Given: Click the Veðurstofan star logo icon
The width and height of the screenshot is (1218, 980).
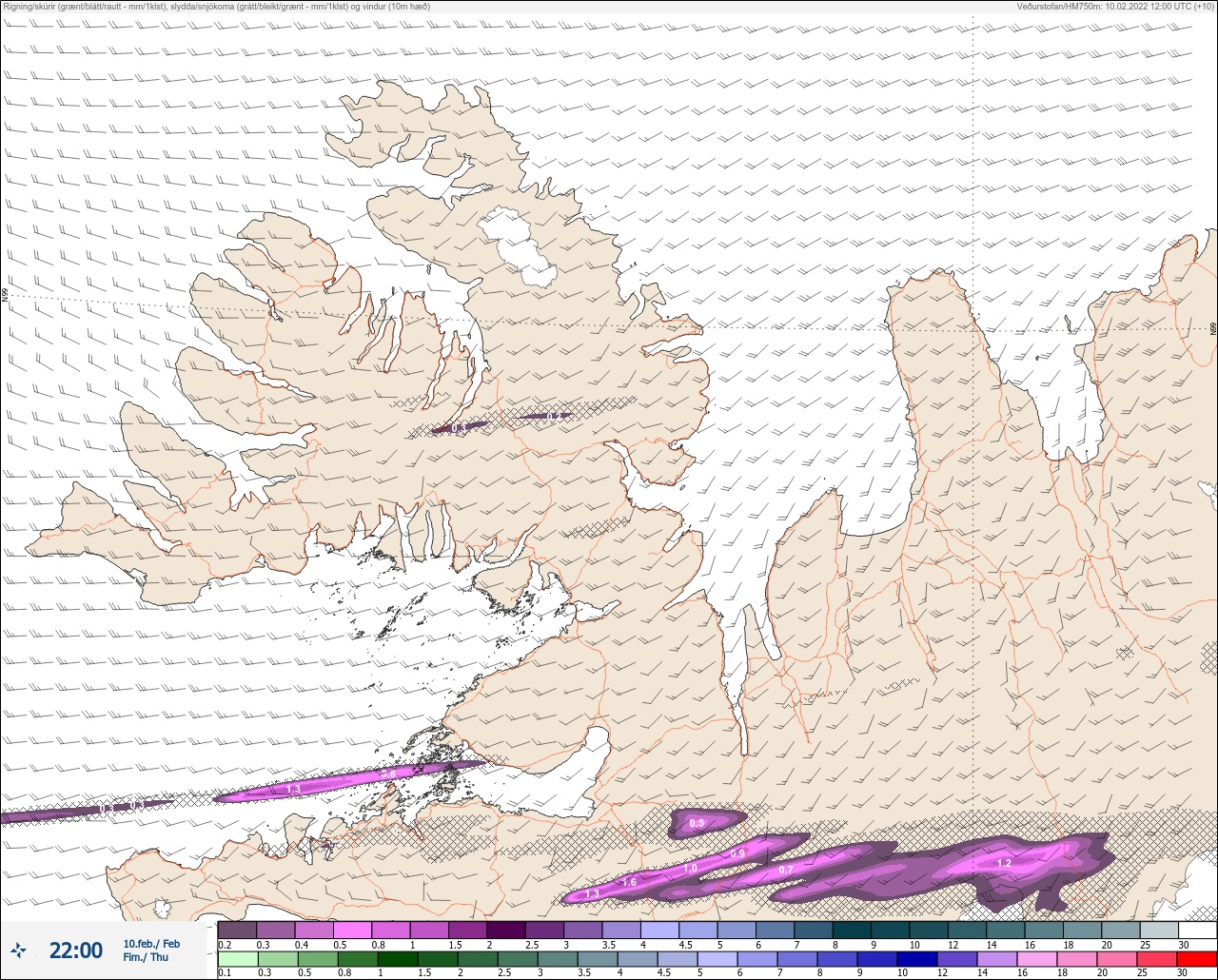Looking at the screenshot, I should (x=18, y=950).
